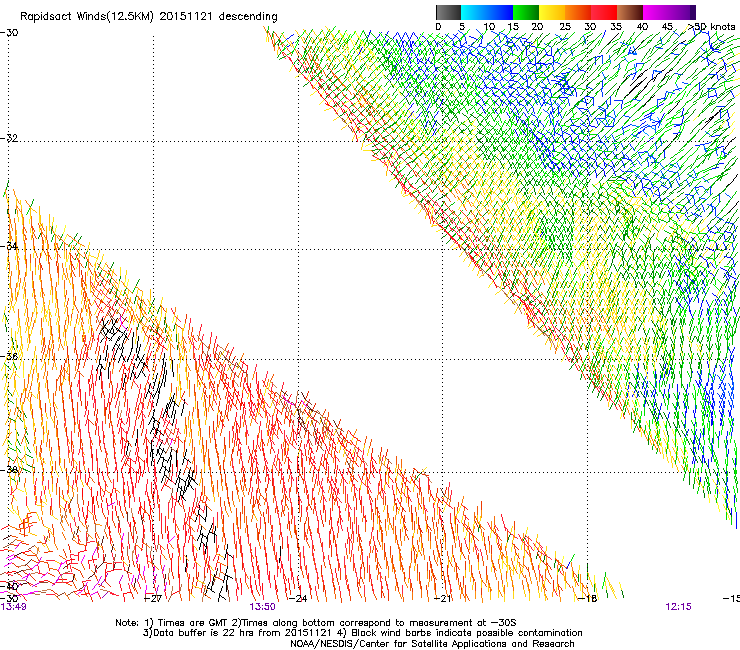Image resolution: width=740 pixels, height=650 pixels.
Task: Click the 10 label on the speed scale
Action: [489, 27]
